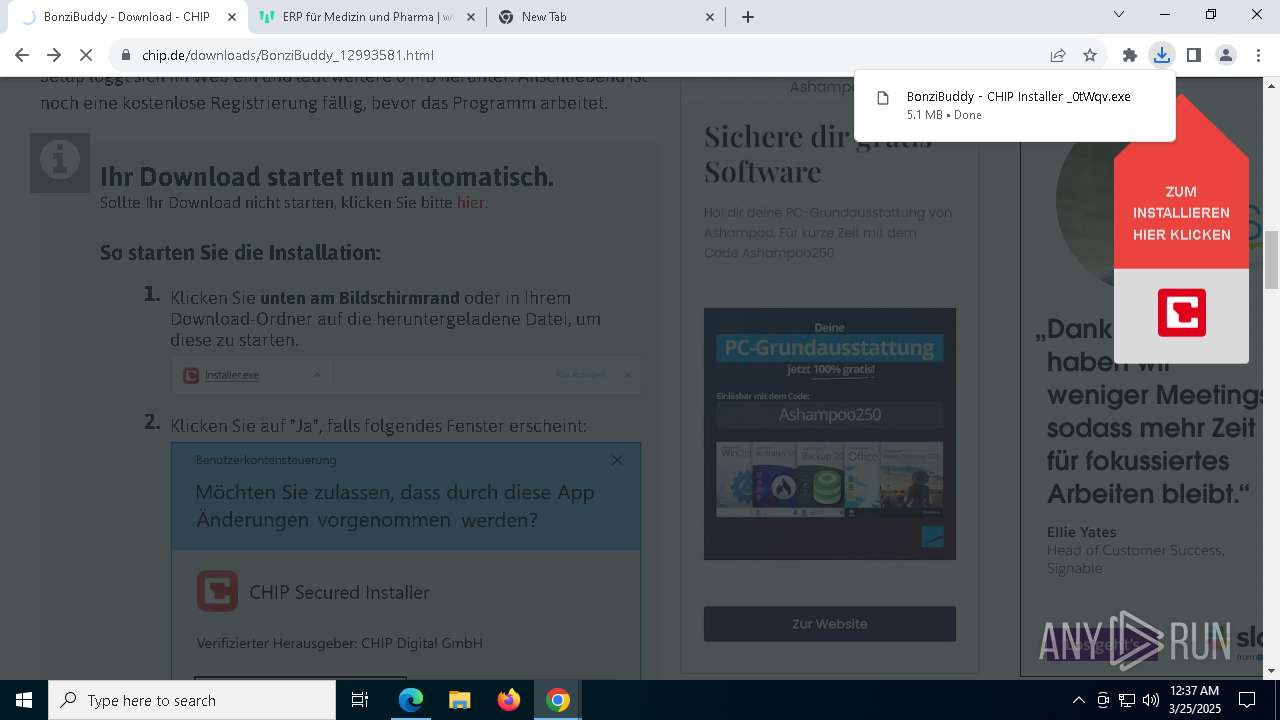The width and height of the screenshot is (1280, 720).
Task: View site information lock icon
Action: [x=126, y=55]
